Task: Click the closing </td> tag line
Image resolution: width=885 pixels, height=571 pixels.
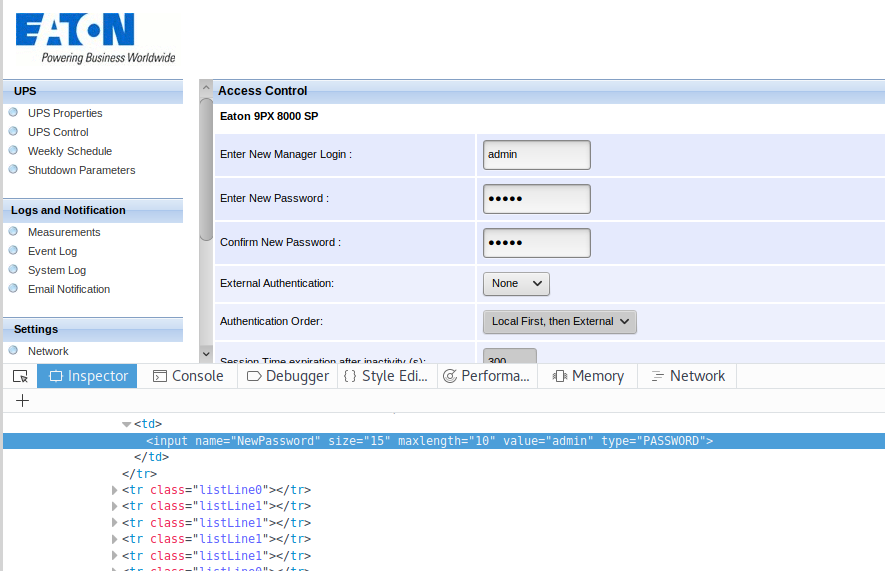Action: pos(151,457)
